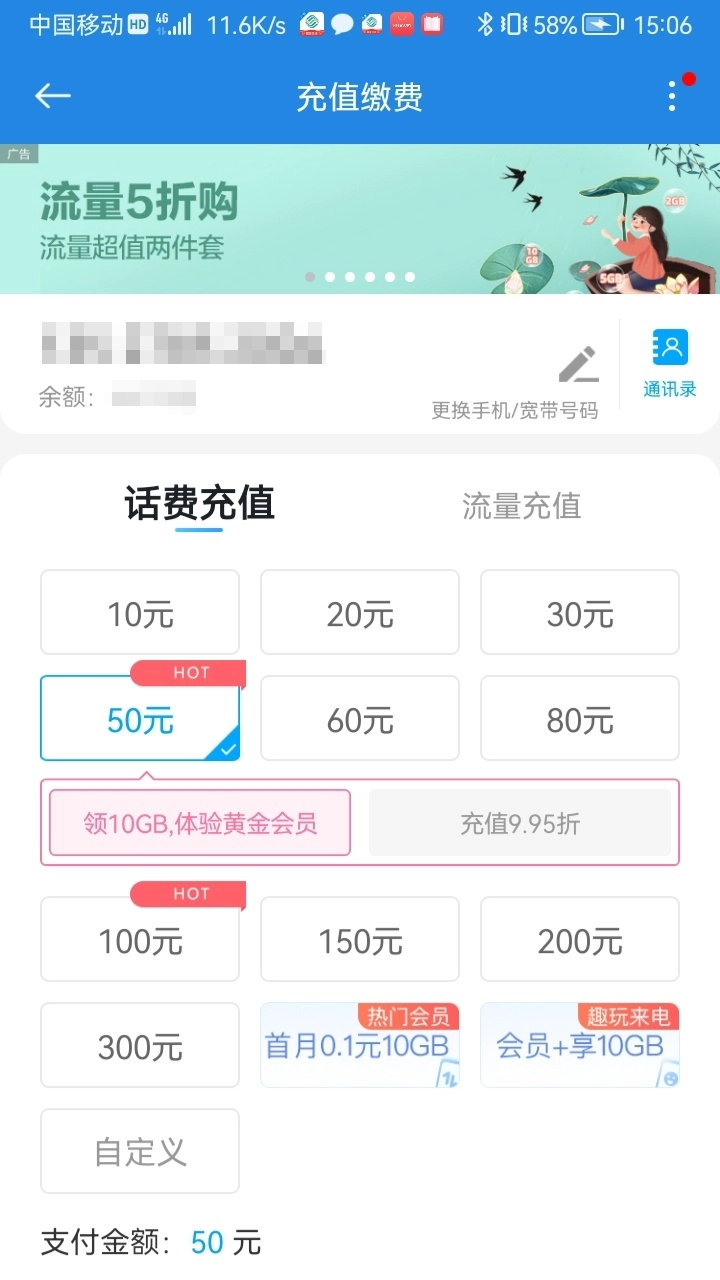Pick the 200元 recharge button
This screenshot has width=720, height=1280.
(580, 940)
